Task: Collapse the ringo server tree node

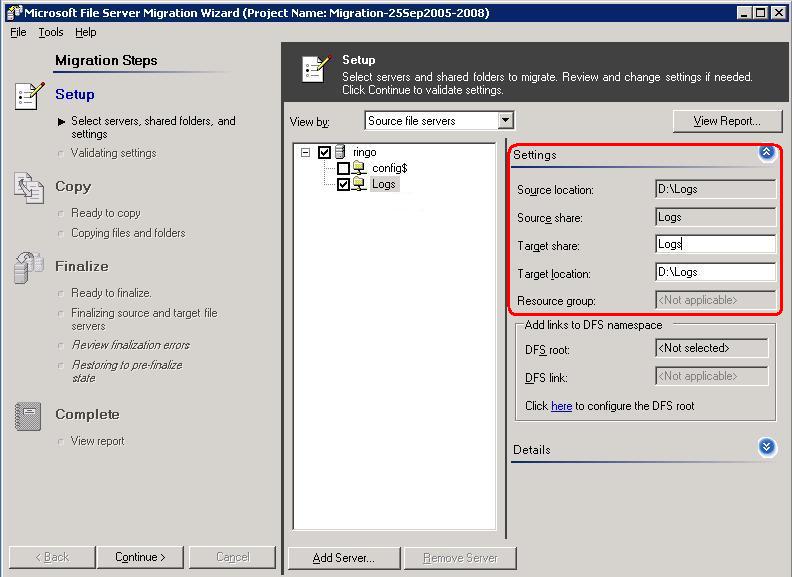Action: [305, 152]
